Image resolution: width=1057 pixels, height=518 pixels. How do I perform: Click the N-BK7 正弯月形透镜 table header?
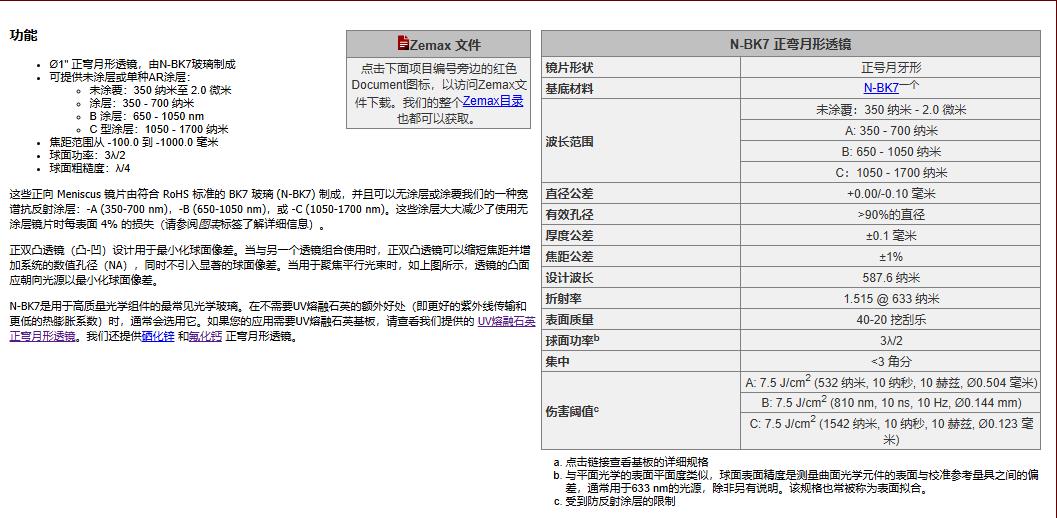coord(791,44)
